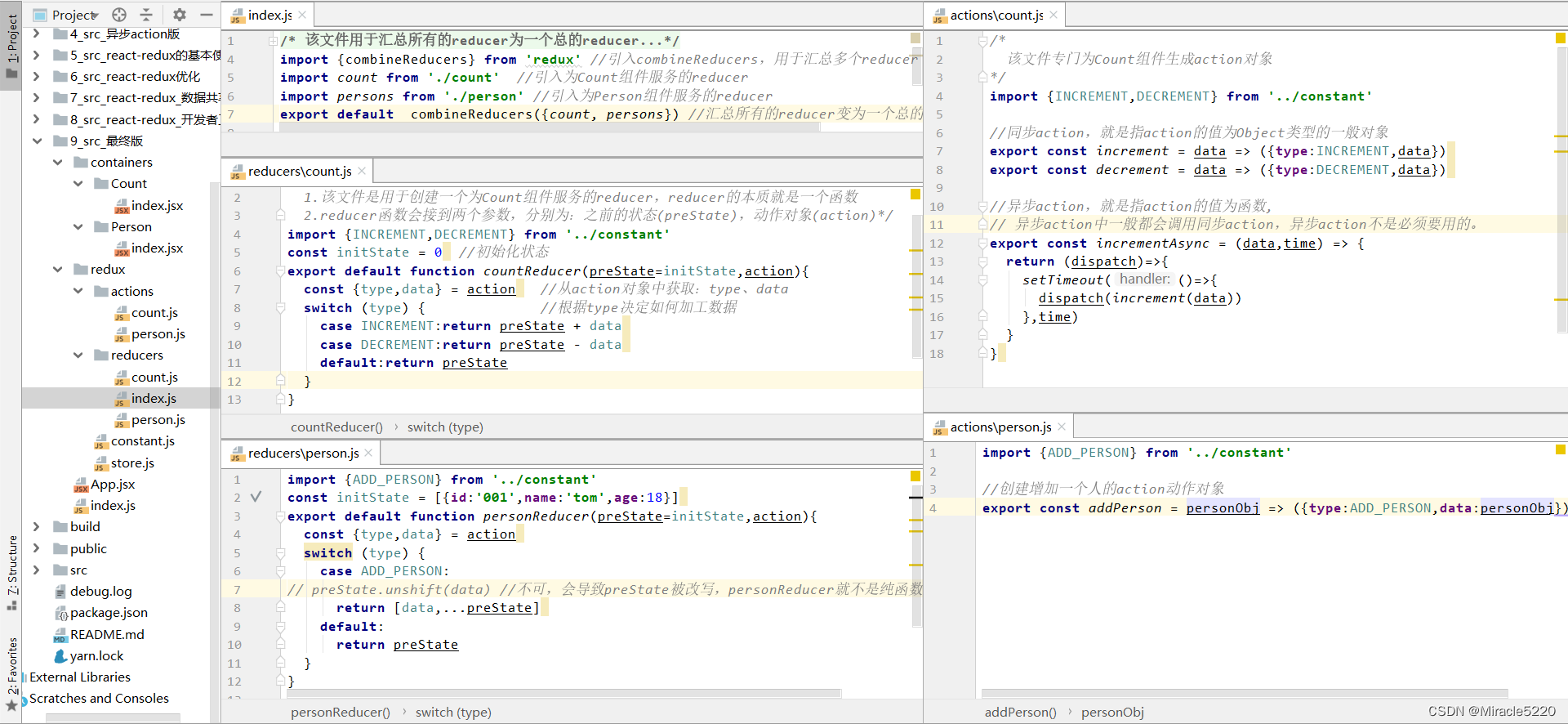Open debug.log file

(100, 591)
